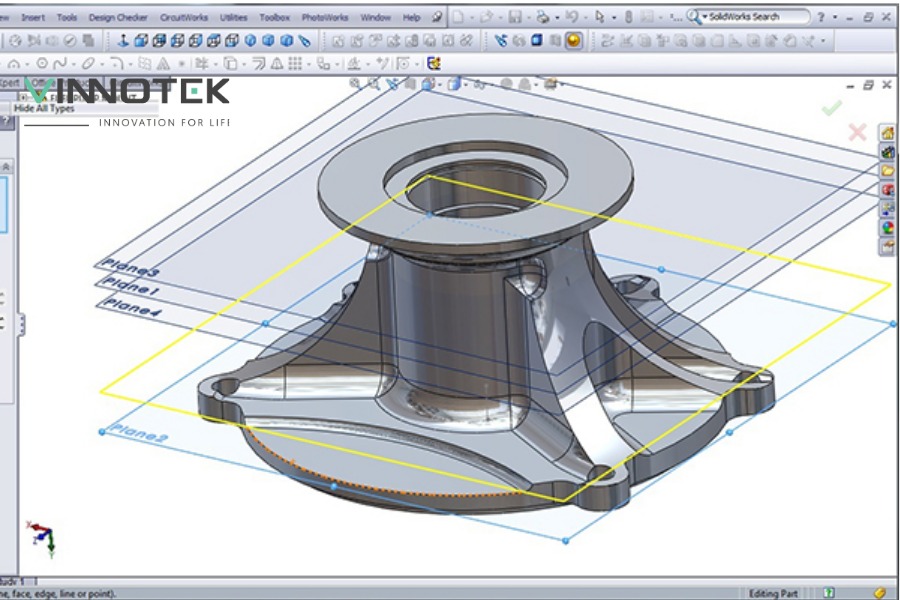Click the Editing Part status bar text
Screen dimensions: 900x600
click(773, 593)
